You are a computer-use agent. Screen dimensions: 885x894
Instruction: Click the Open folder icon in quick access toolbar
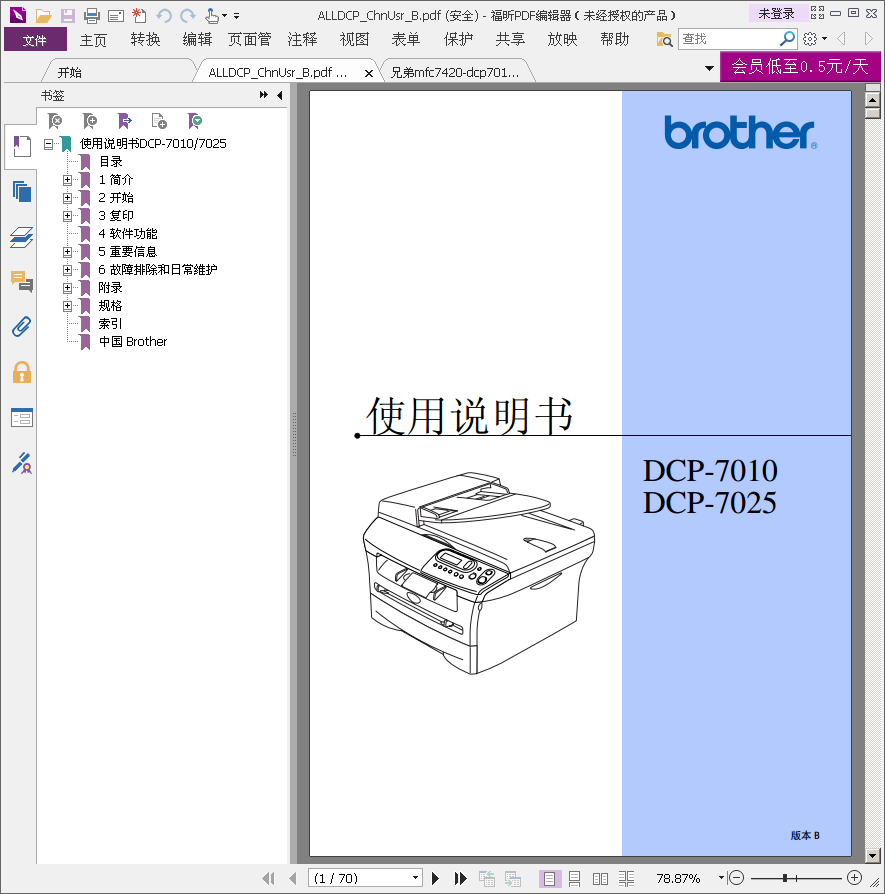[43, 16]
